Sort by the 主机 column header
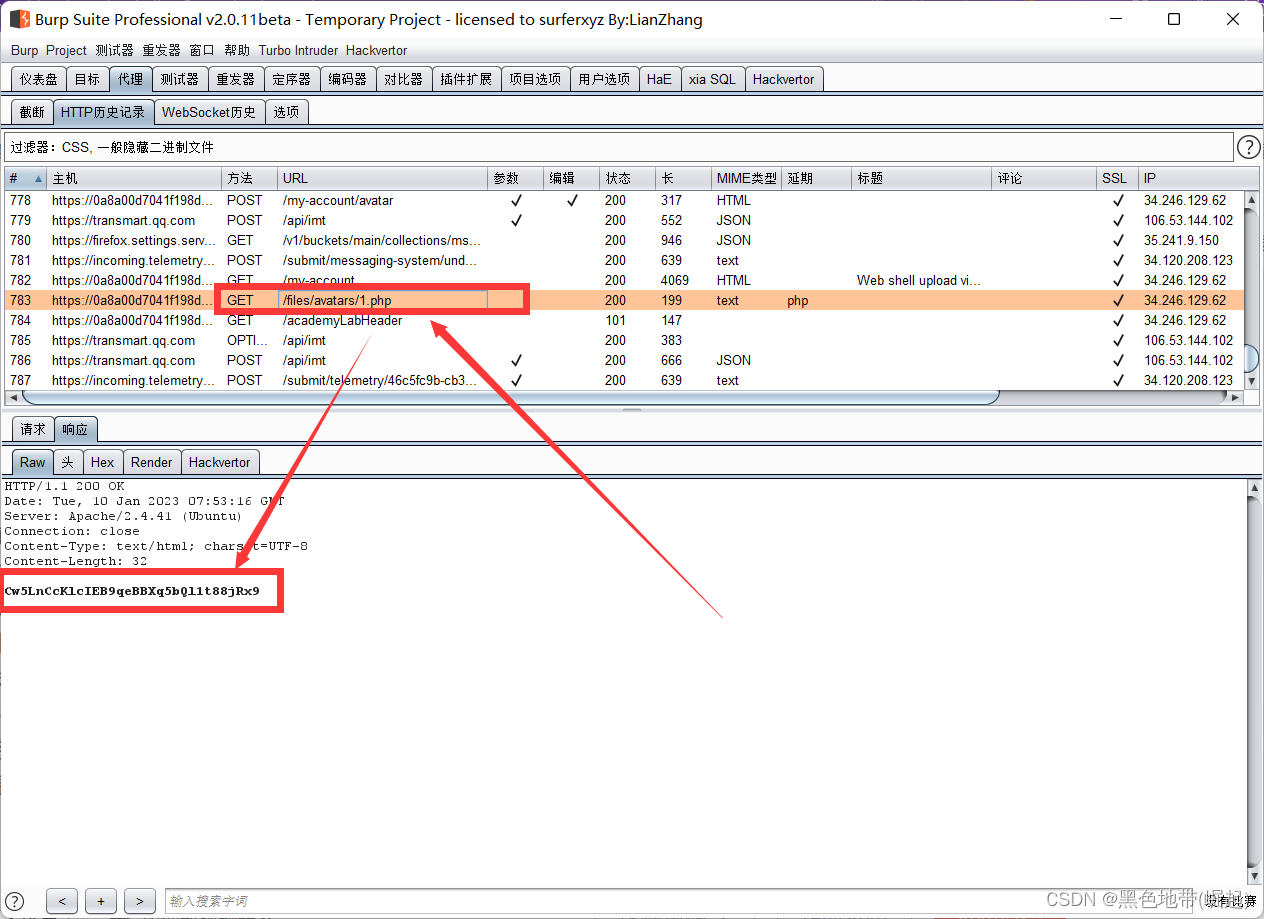Screen dimensions: 1264x919 [134, 178]
